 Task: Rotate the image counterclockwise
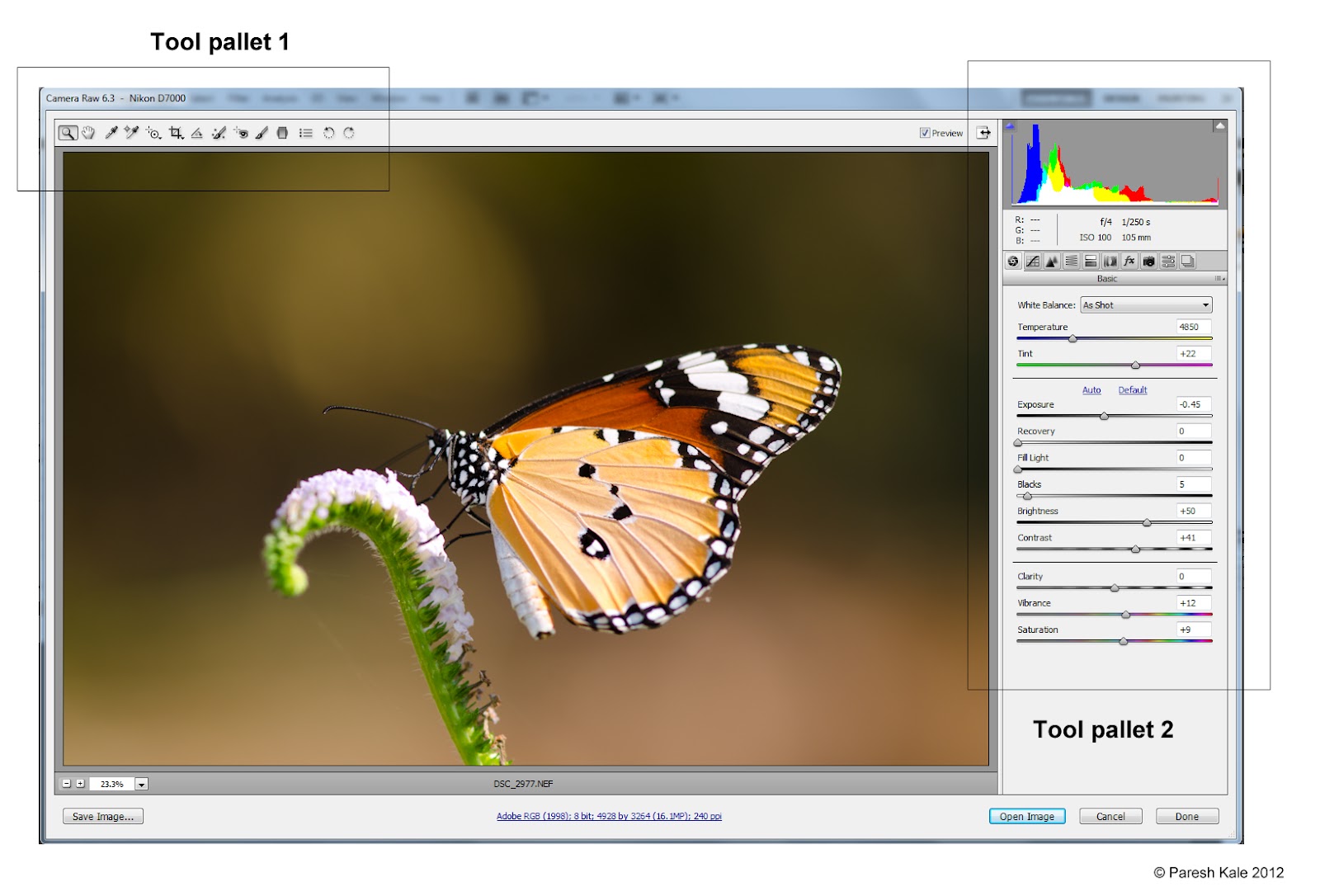[328, 132]
